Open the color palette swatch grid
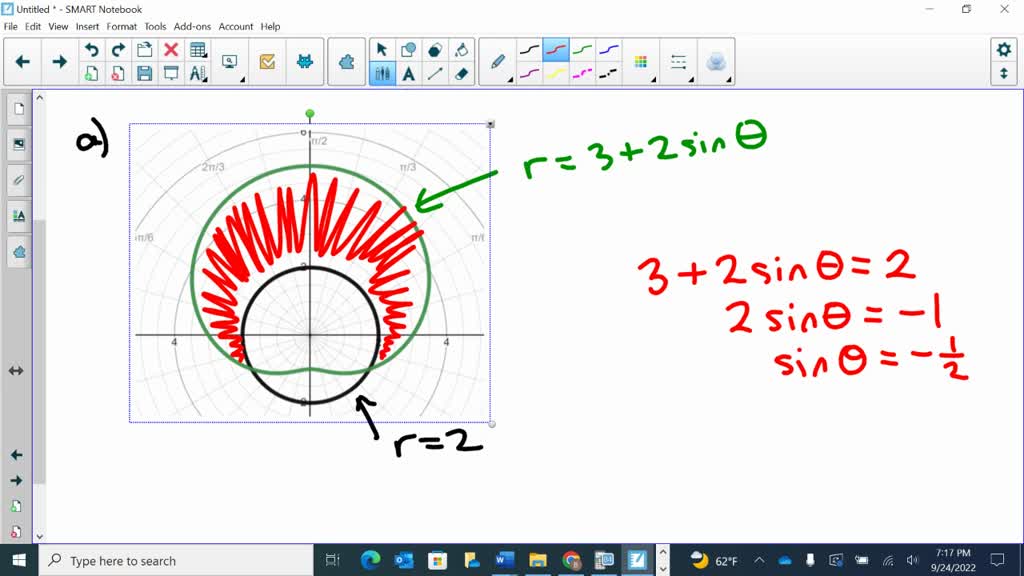 640,62
